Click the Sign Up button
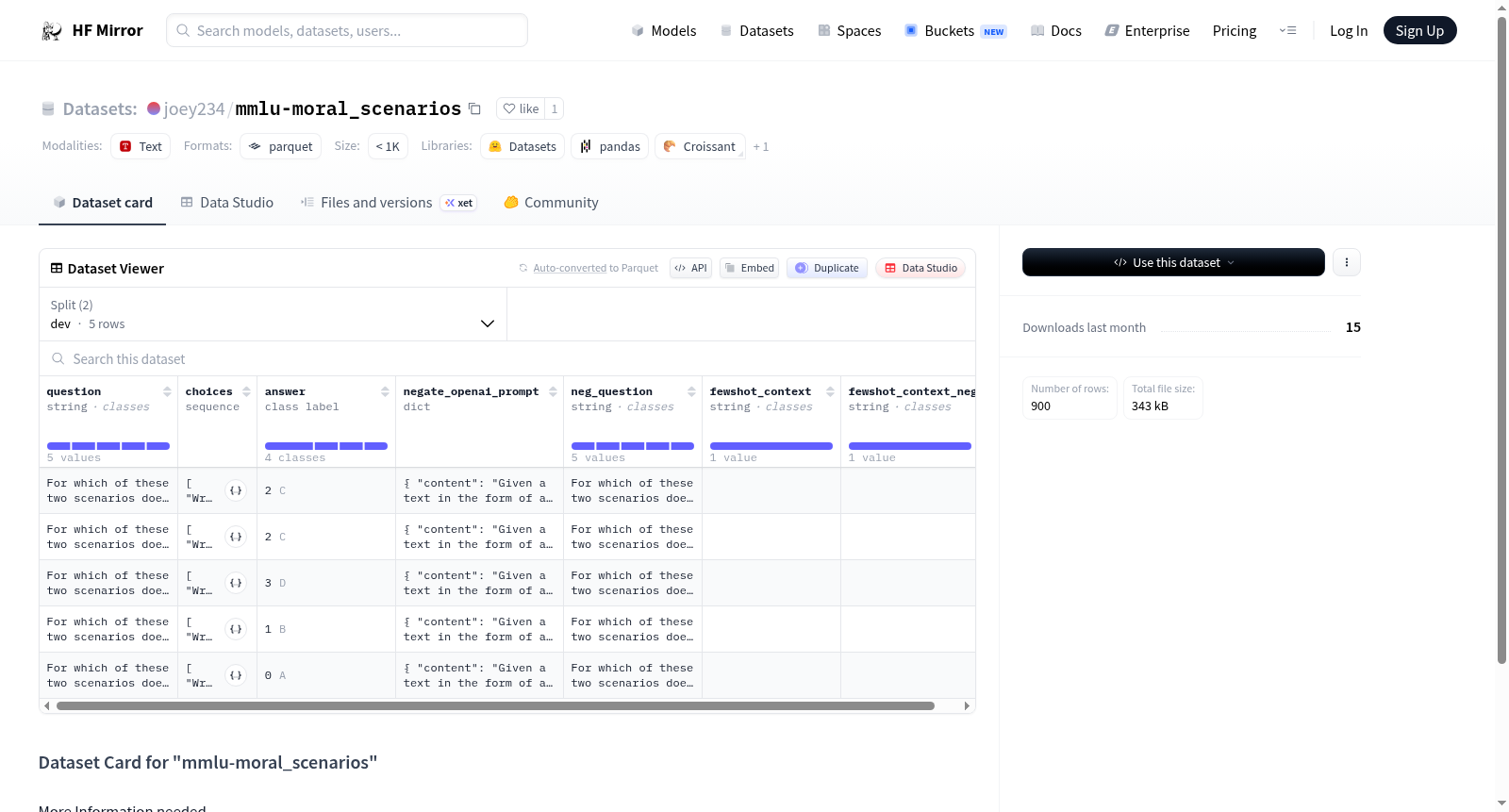Viewport: 1509px width, 812px height. 1419,30
